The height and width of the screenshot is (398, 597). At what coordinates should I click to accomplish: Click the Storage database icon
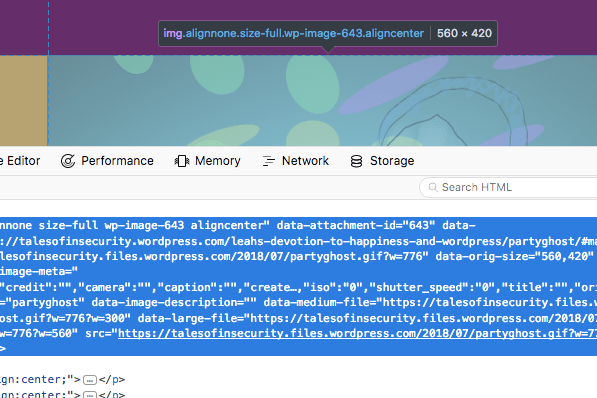[x=356, y=161]
